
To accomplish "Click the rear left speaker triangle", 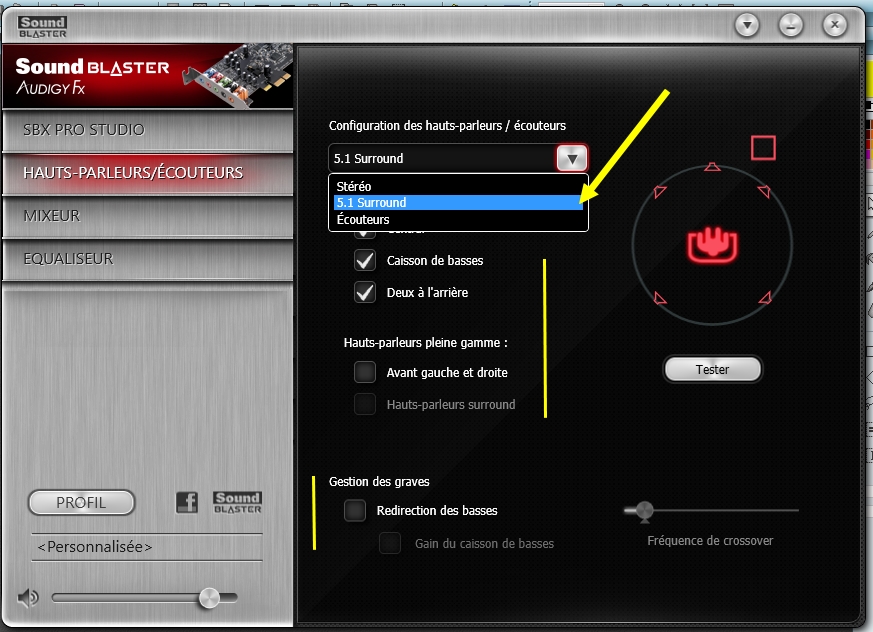I will [x=660, y=298].
